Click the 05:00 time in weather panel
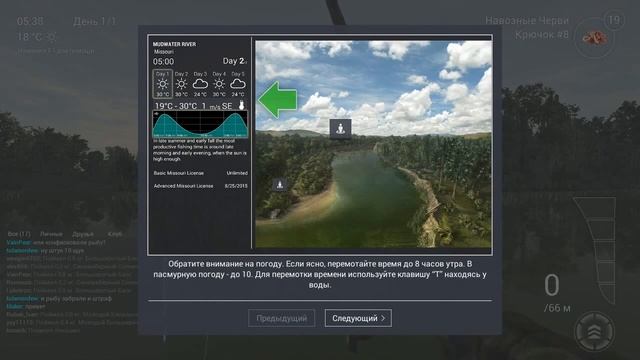Image resolution: width=640 pixels, height=360 pixels. [x=163, y=62]
